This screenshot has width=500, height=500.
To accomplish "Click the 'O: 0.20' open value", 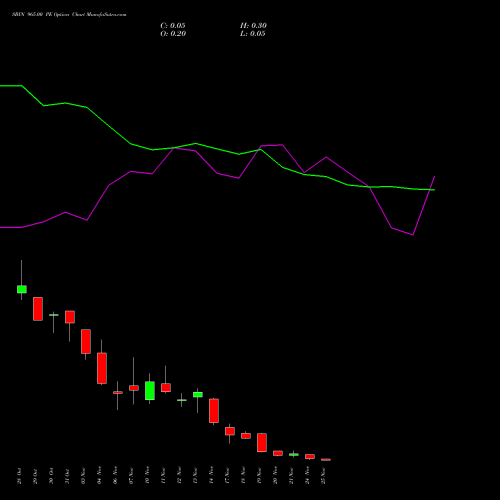I will [x=173, y=34].
